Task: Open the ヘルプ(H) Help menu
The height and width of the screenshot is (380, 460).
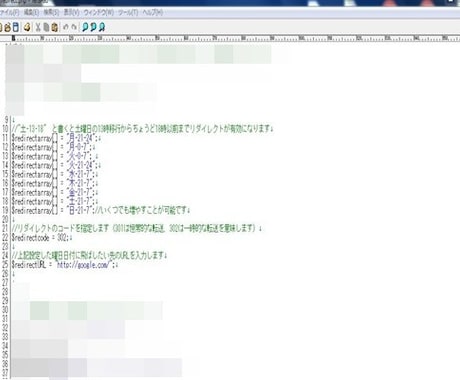Action: [153, 13]
